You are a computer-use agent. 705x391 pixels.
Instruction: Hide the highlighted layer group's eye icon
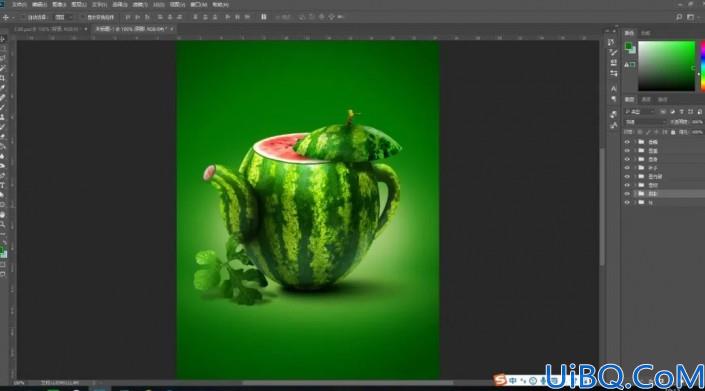click(627, 194)
